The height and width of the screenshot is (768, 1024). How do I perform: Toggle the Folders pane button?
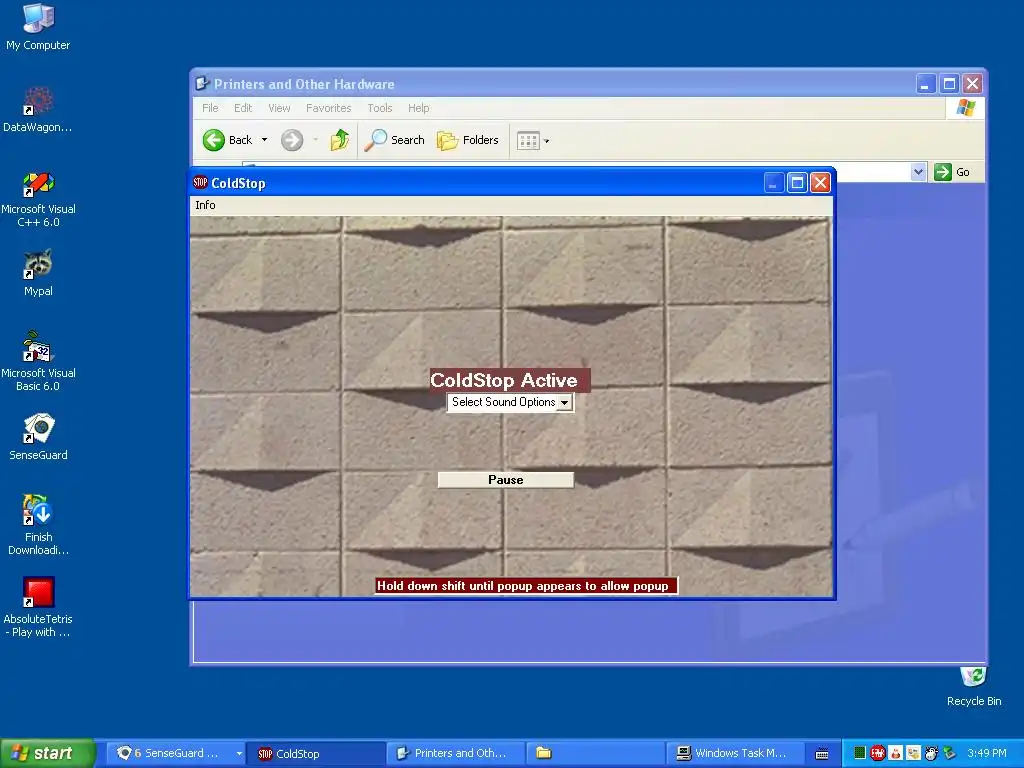468,140
